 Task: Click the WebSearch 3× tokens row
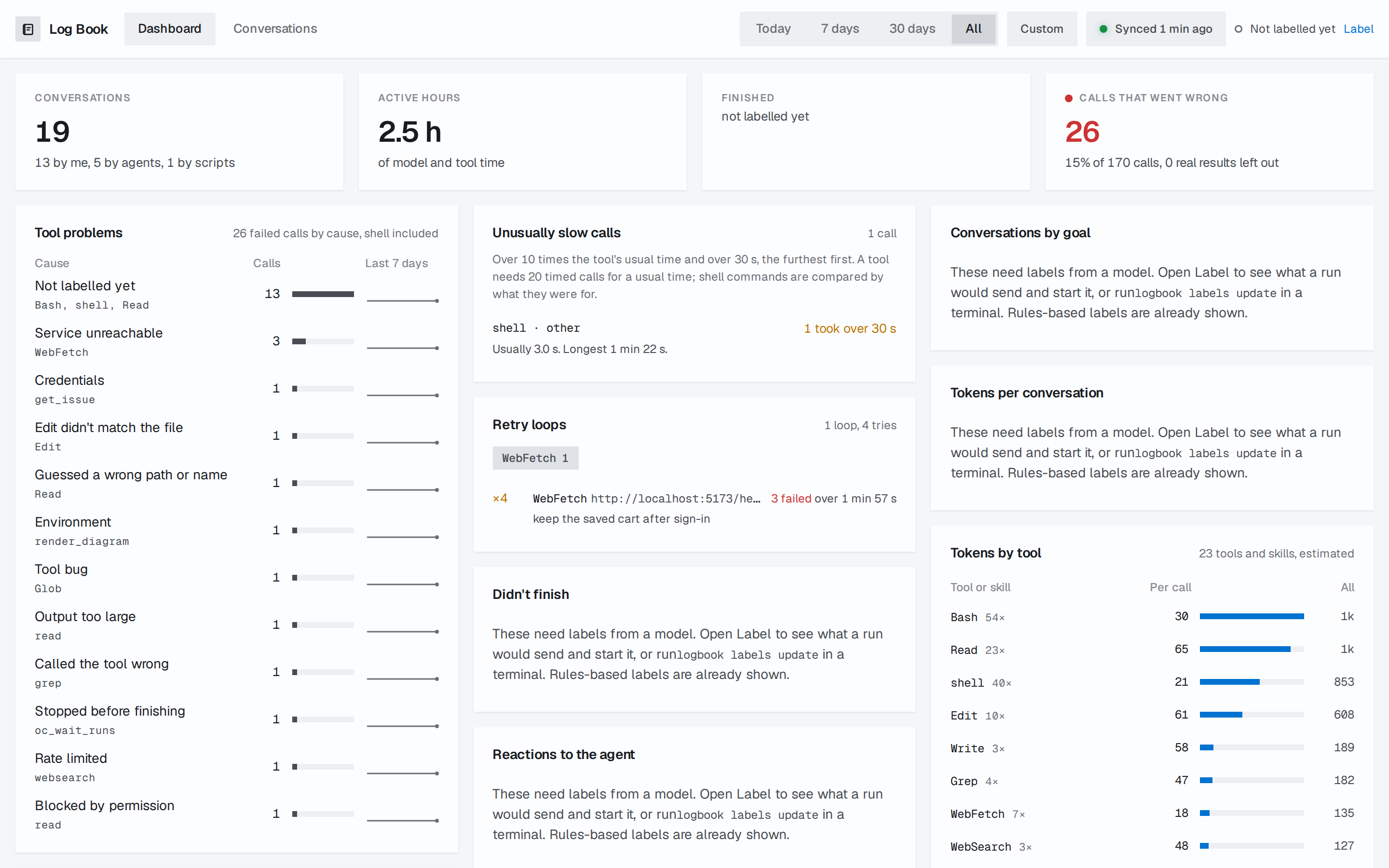click(1152, 846)
